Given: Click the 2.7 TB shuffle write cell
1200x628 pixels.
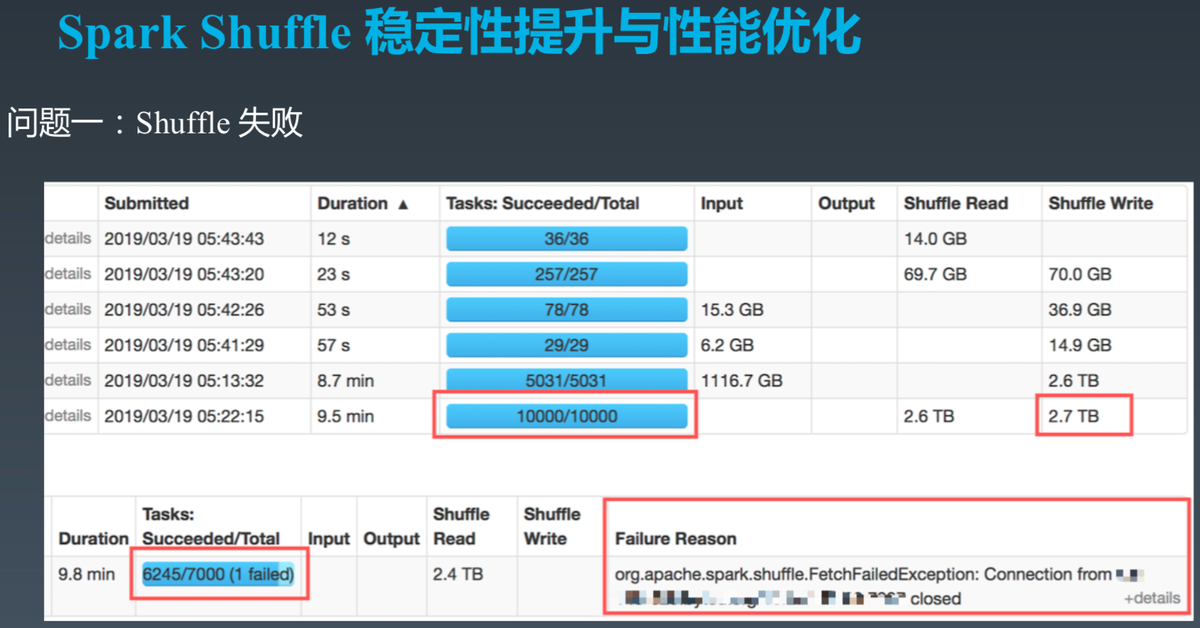Looking at the screenshot, I should [x=1074, y=416].
